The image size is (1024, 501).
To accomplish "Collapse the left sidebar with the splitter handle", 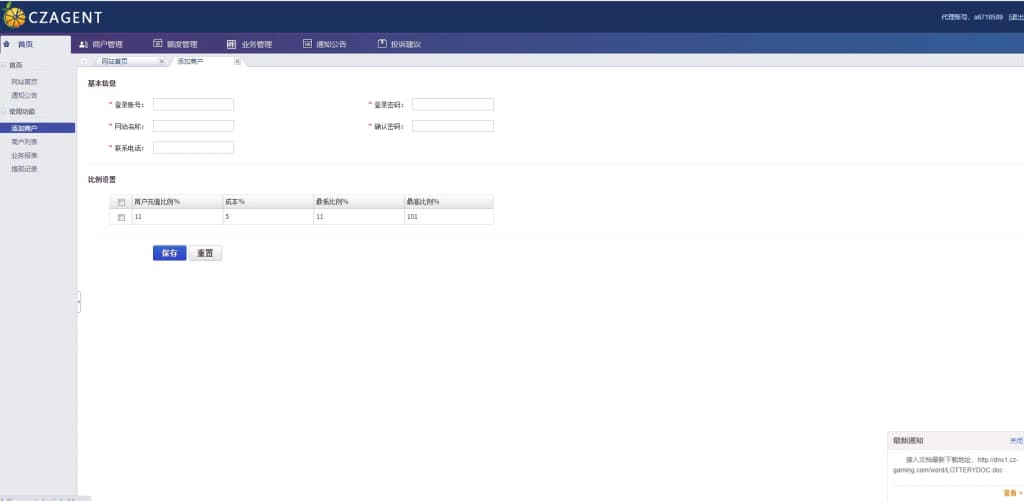I will pyautogui.click(x=78, y=302).
